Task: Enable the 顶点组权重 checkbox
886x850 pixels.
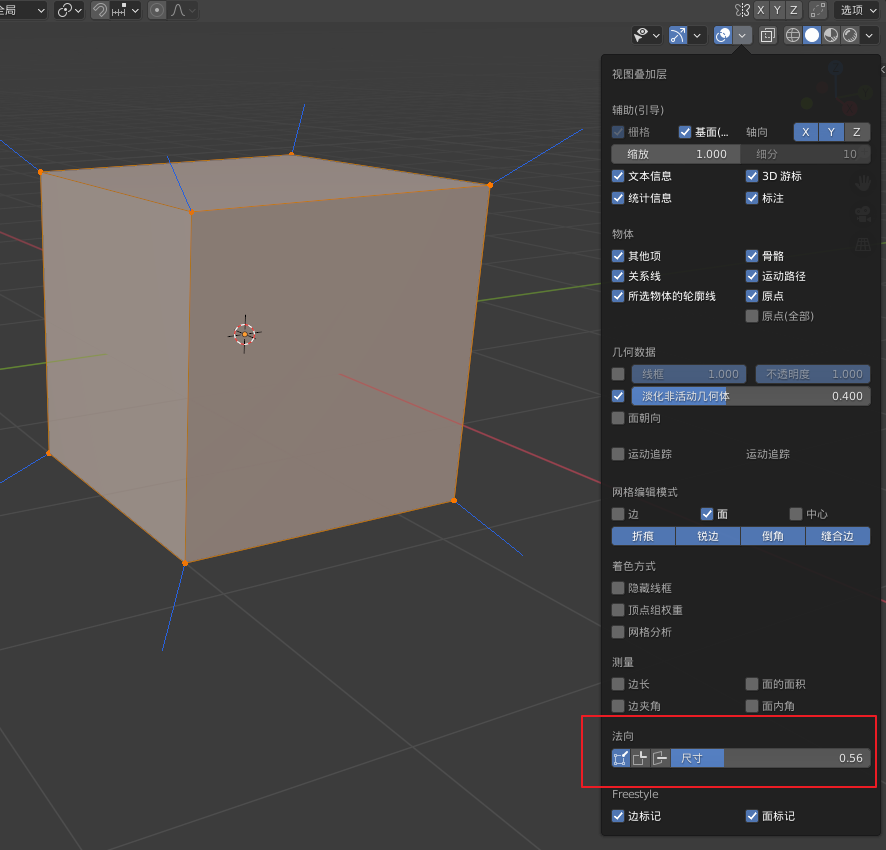Action: click(x=618, y=610)
